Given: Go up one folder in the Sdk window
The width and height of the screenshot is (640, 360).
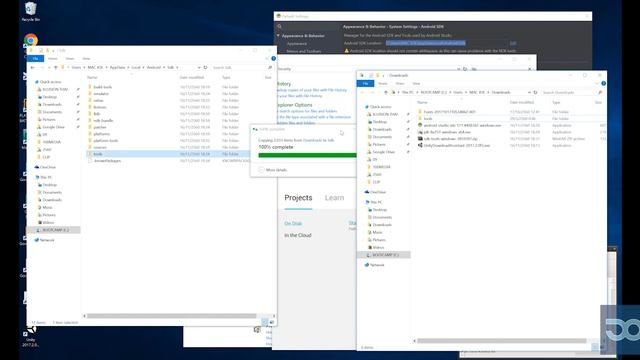Looking at the screenshot, I should 56,67.
